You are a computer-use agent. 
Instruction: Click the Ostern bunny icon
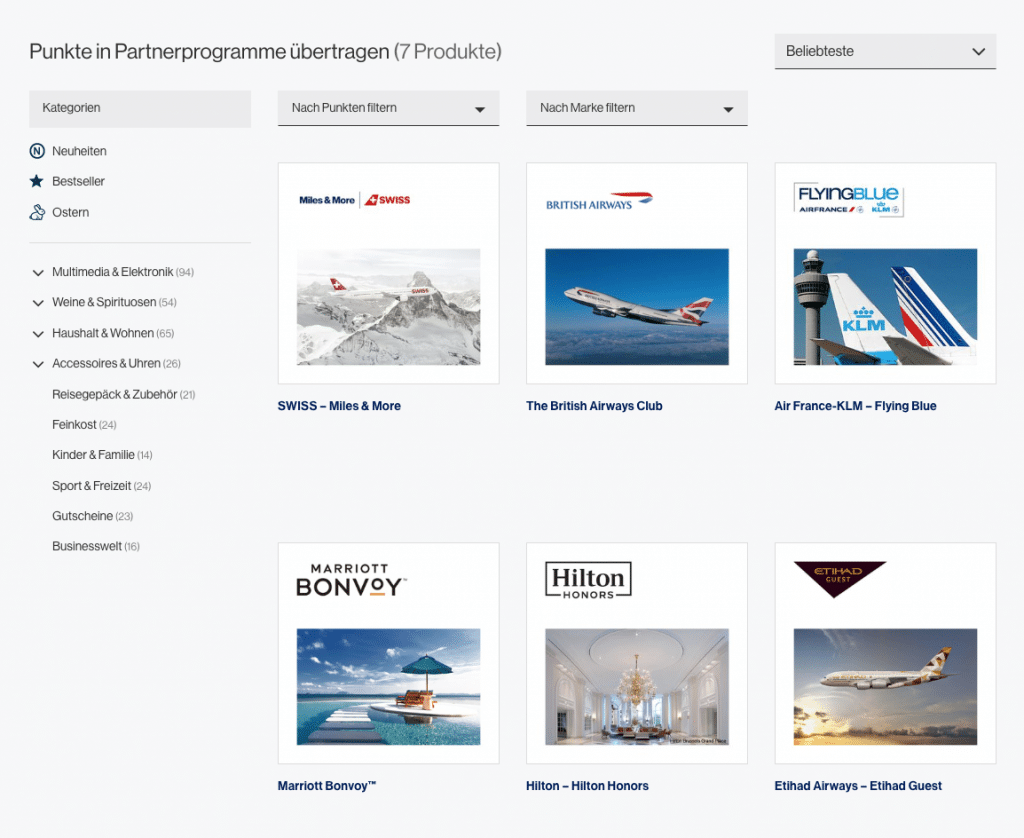coord(37,212)
